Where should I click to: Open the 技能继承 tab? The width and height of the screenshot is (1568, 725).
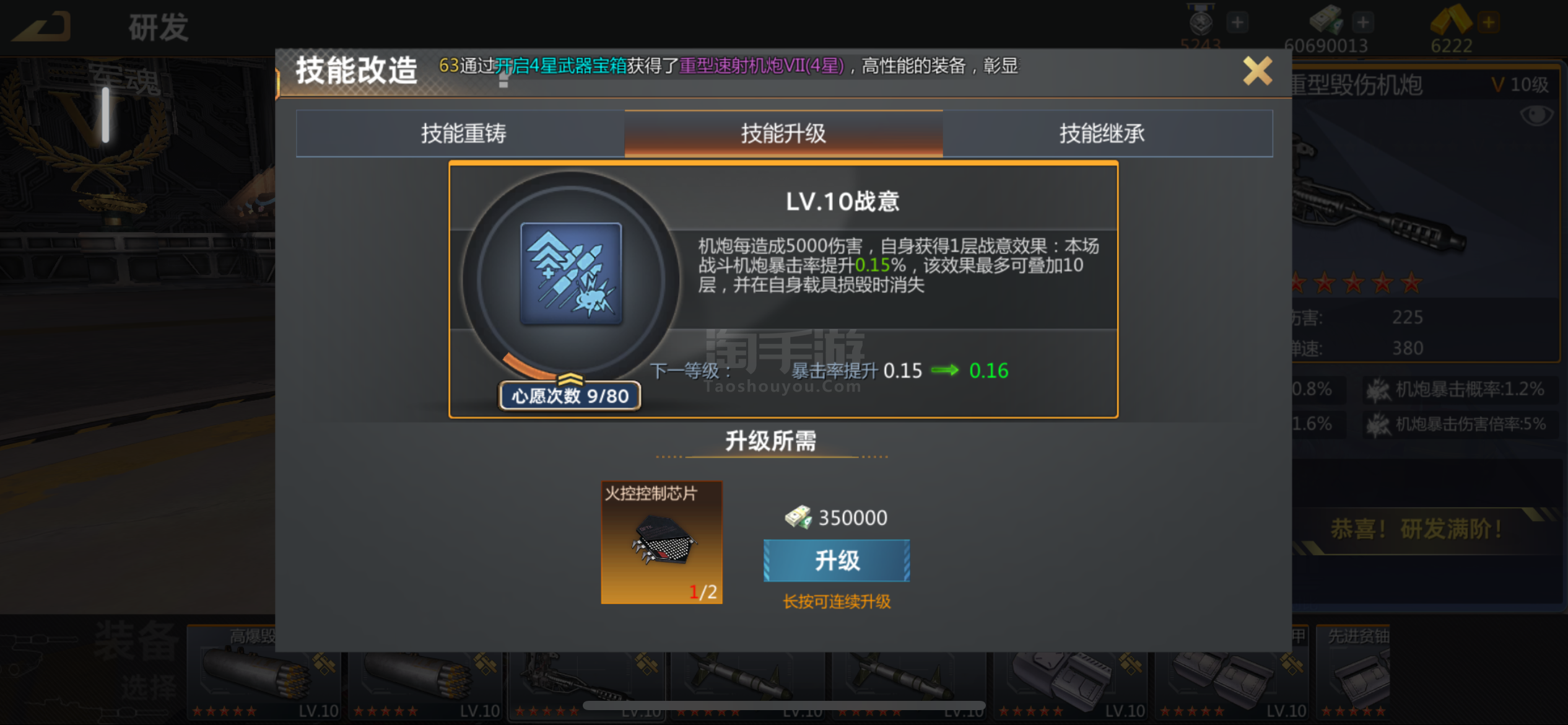[1102, 133]
